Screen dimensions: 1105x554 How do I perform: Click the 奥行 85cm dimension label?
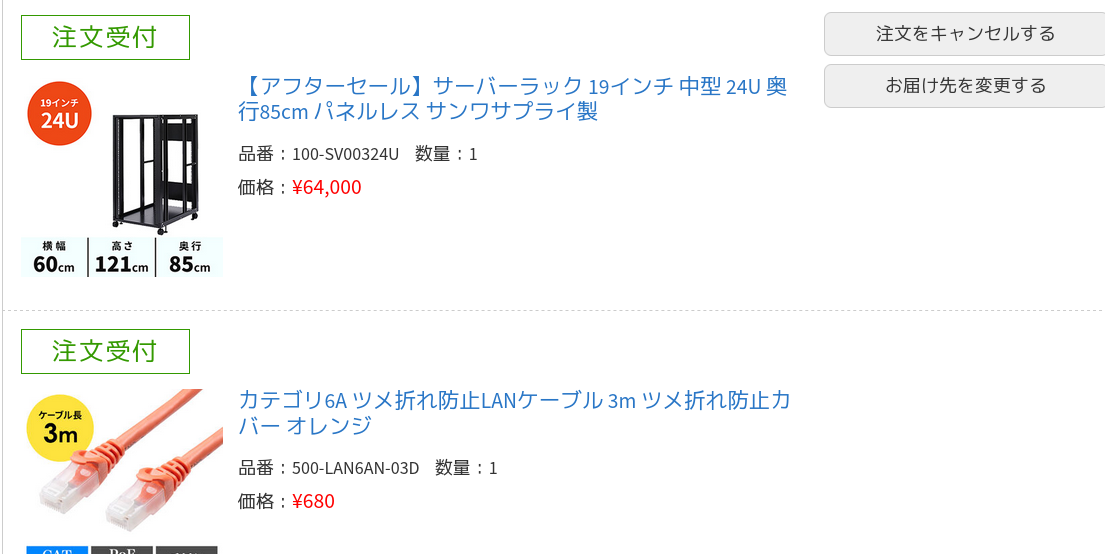tap(190, 258)
